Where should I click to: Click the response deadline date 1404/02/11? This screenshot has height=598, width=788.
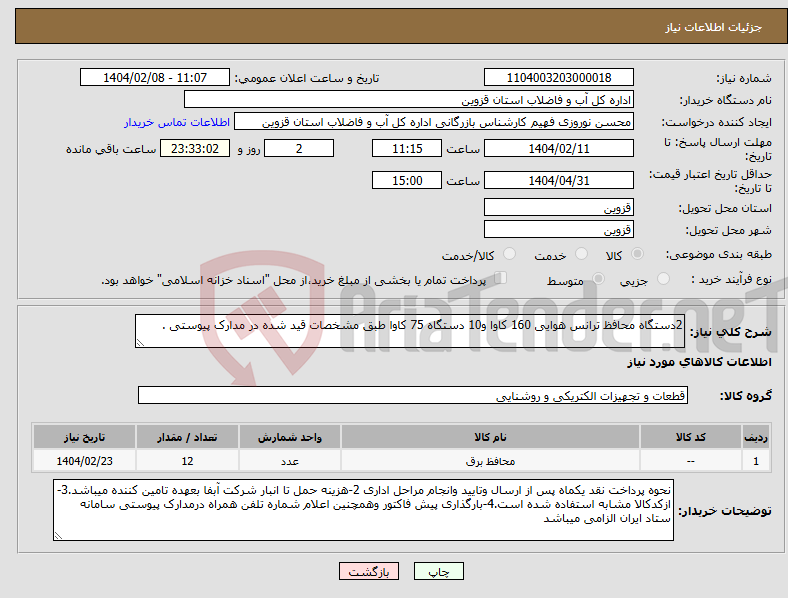coord(558,148)
